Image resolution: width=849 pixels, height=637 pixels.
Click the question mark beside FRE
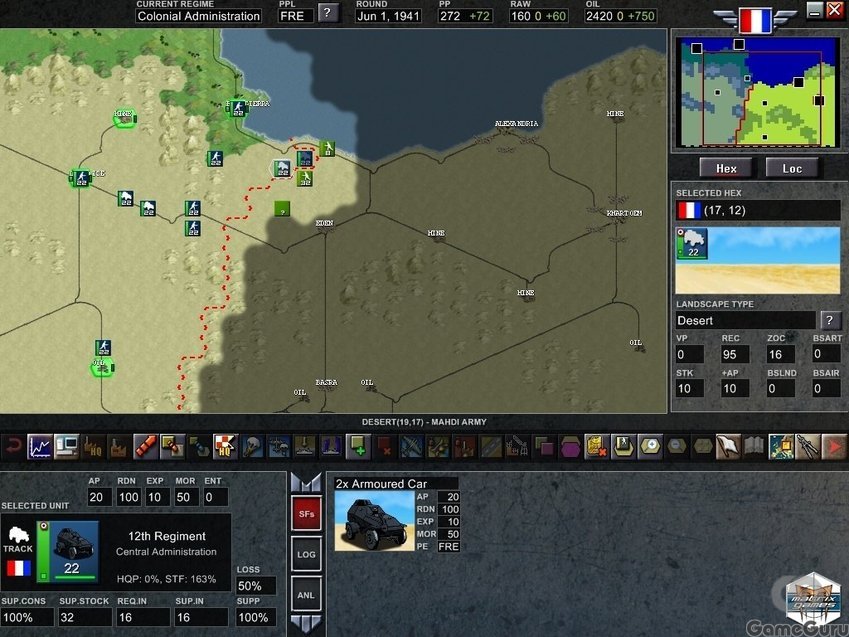tap(328, 12)
